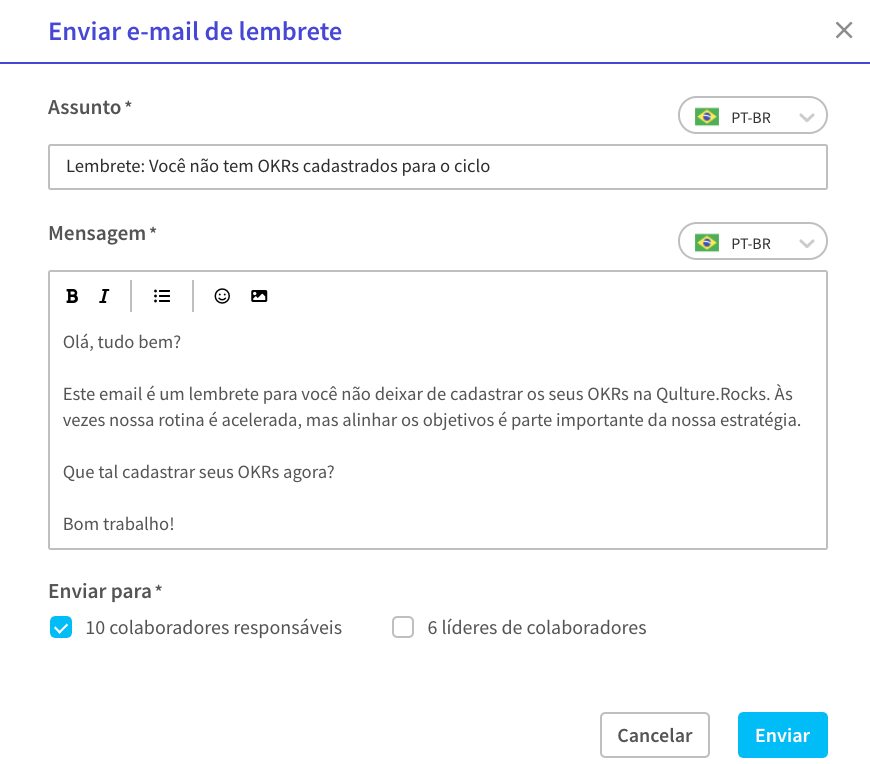The width and height of the screenshot is (870, 764).
Task: Place the cursor on 'Que tal cadastrar seus OKRs agora?'
Action: (199, 472)
